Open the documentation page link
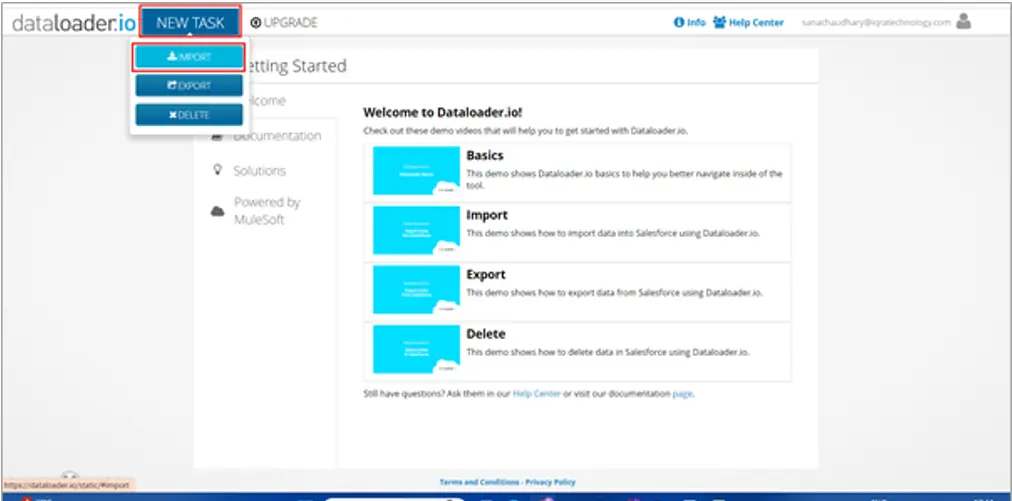 (x=682, y=393)
